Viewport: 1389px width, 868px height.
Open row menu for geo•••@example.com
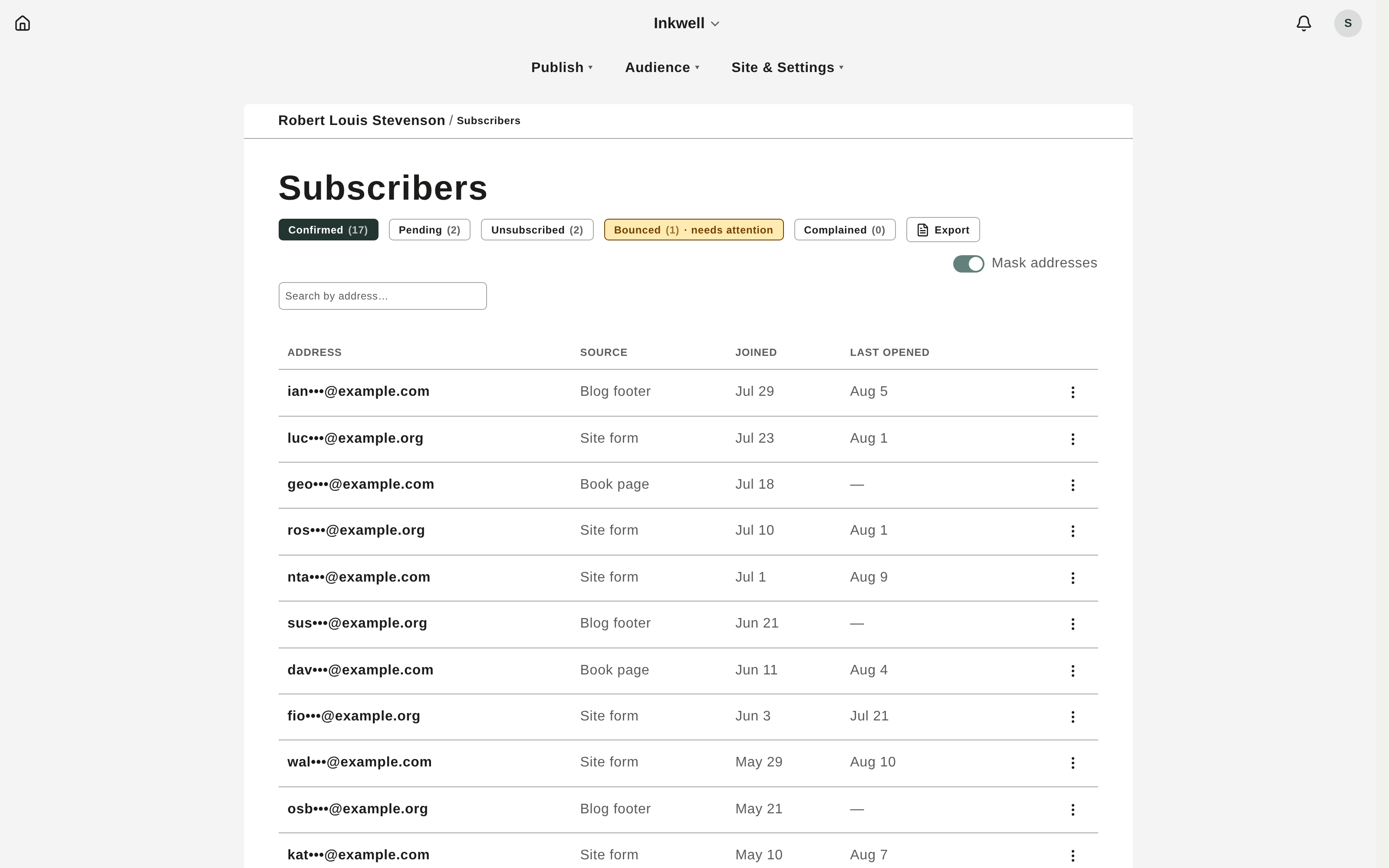point(1072,485)
